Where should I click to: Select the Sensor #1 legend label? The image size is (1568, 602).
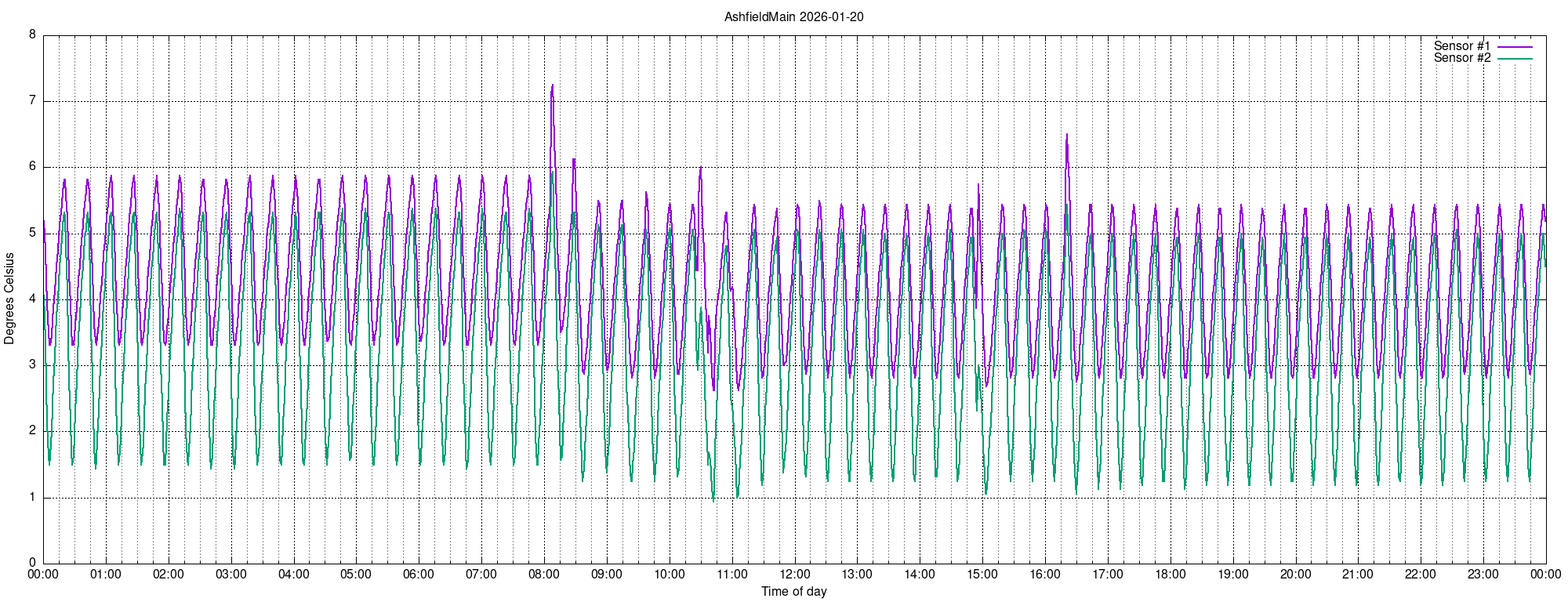pos(1461,46)
